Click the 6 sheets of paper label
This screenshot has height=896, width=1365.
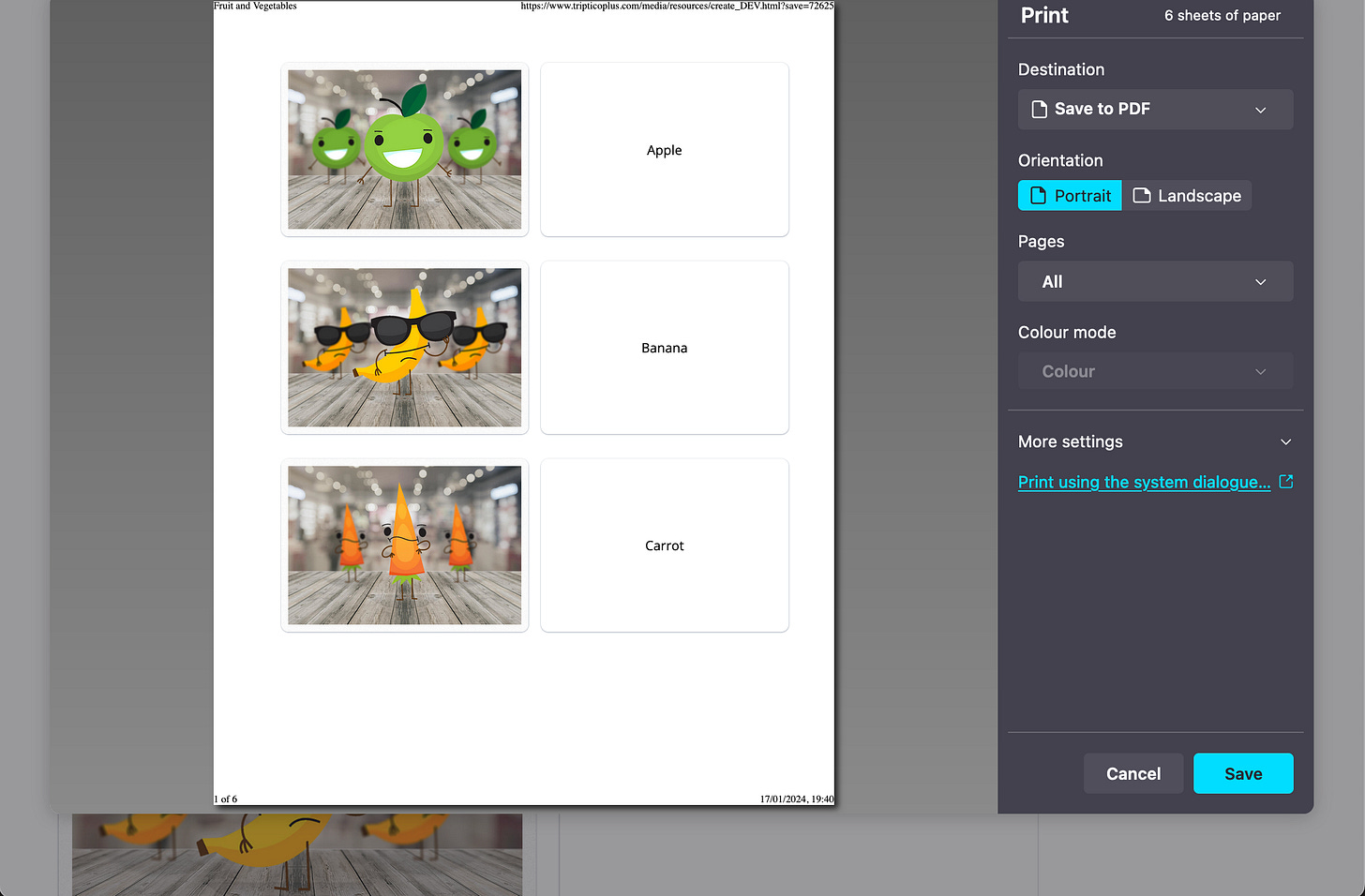1222,15
